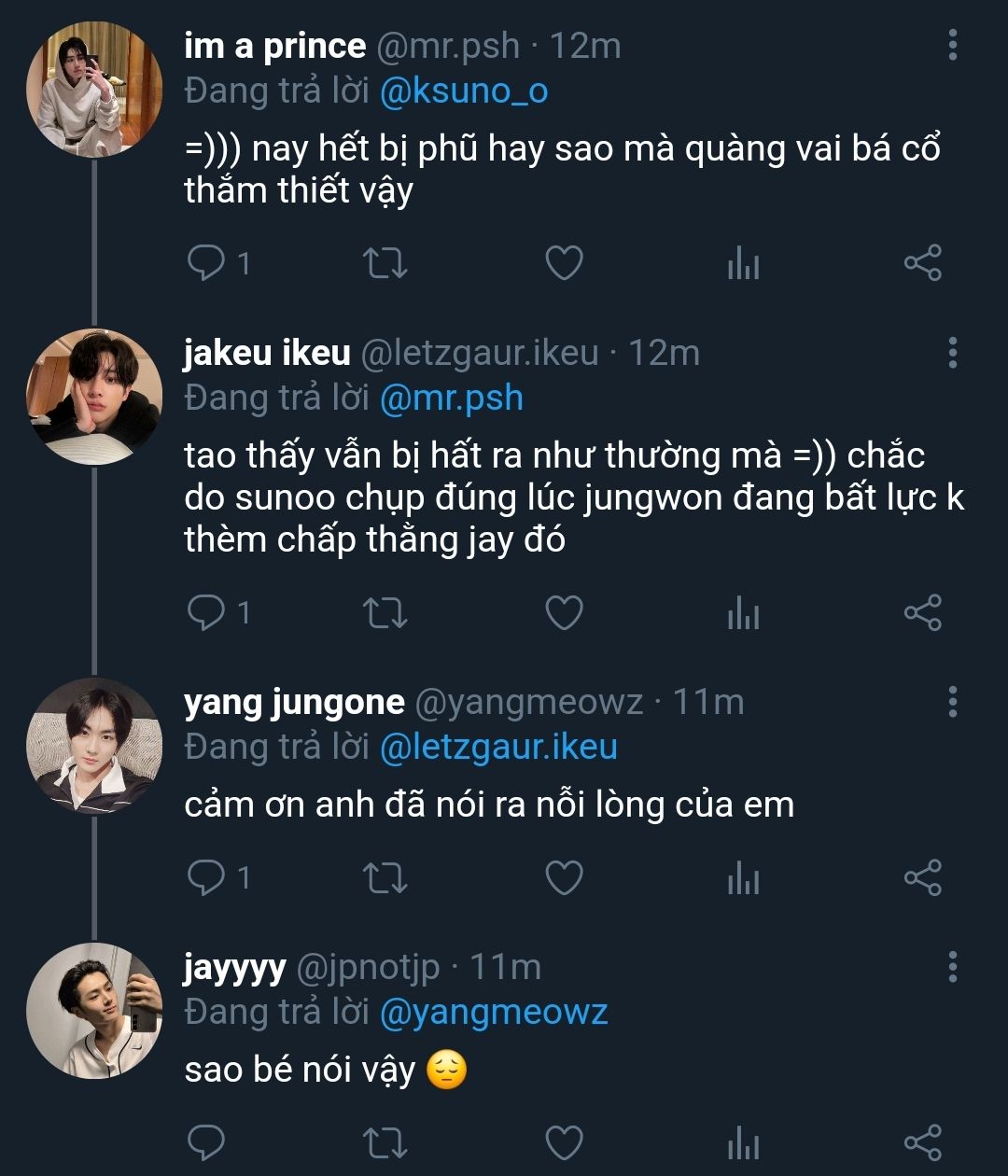View analytics for jayyyy's tweet
The height and width of the screenshot is (1176, 1008).
tap(743, 1143)
